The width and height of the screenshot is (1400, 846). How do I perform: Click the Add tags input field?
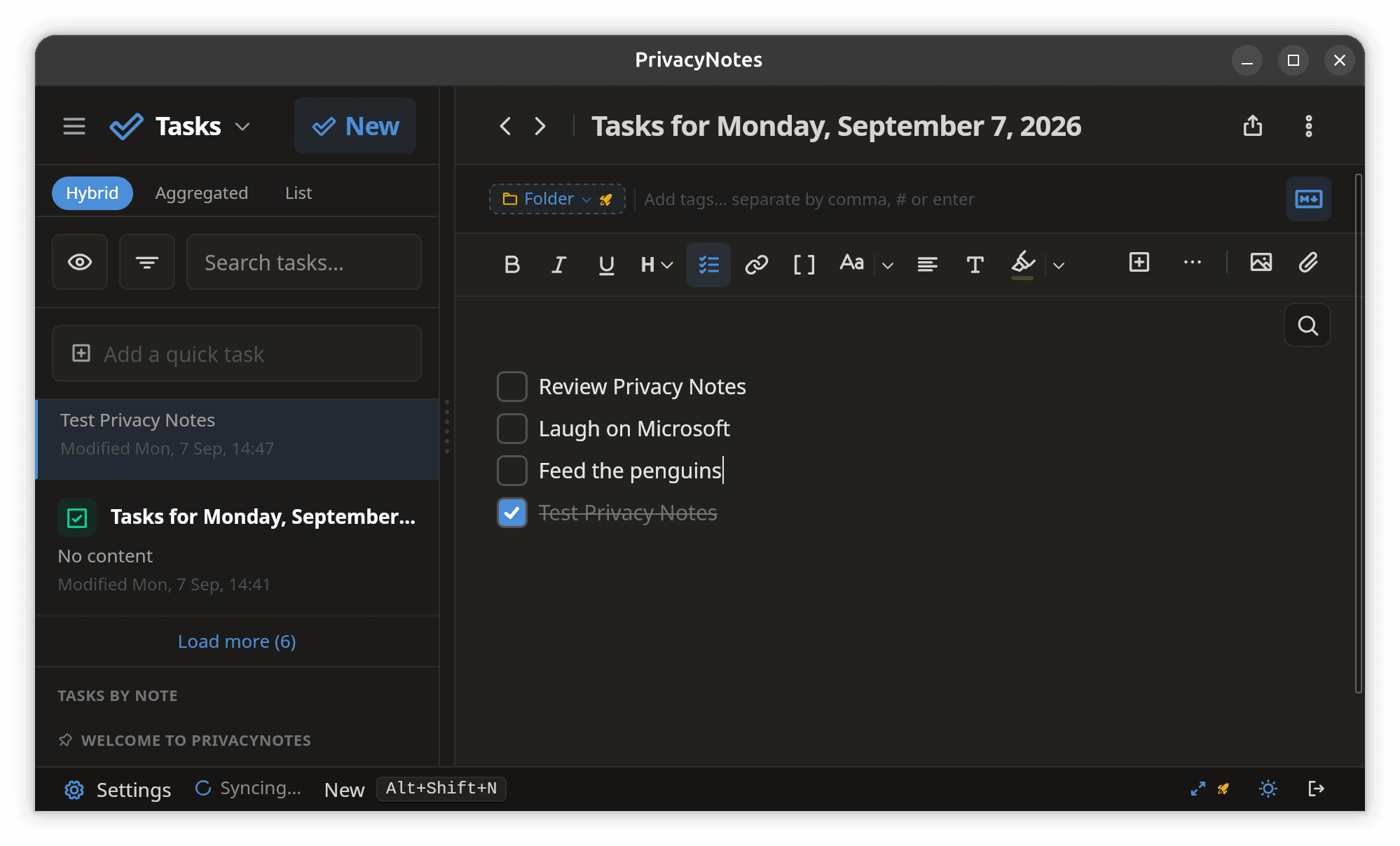click(x=809, y=200)
